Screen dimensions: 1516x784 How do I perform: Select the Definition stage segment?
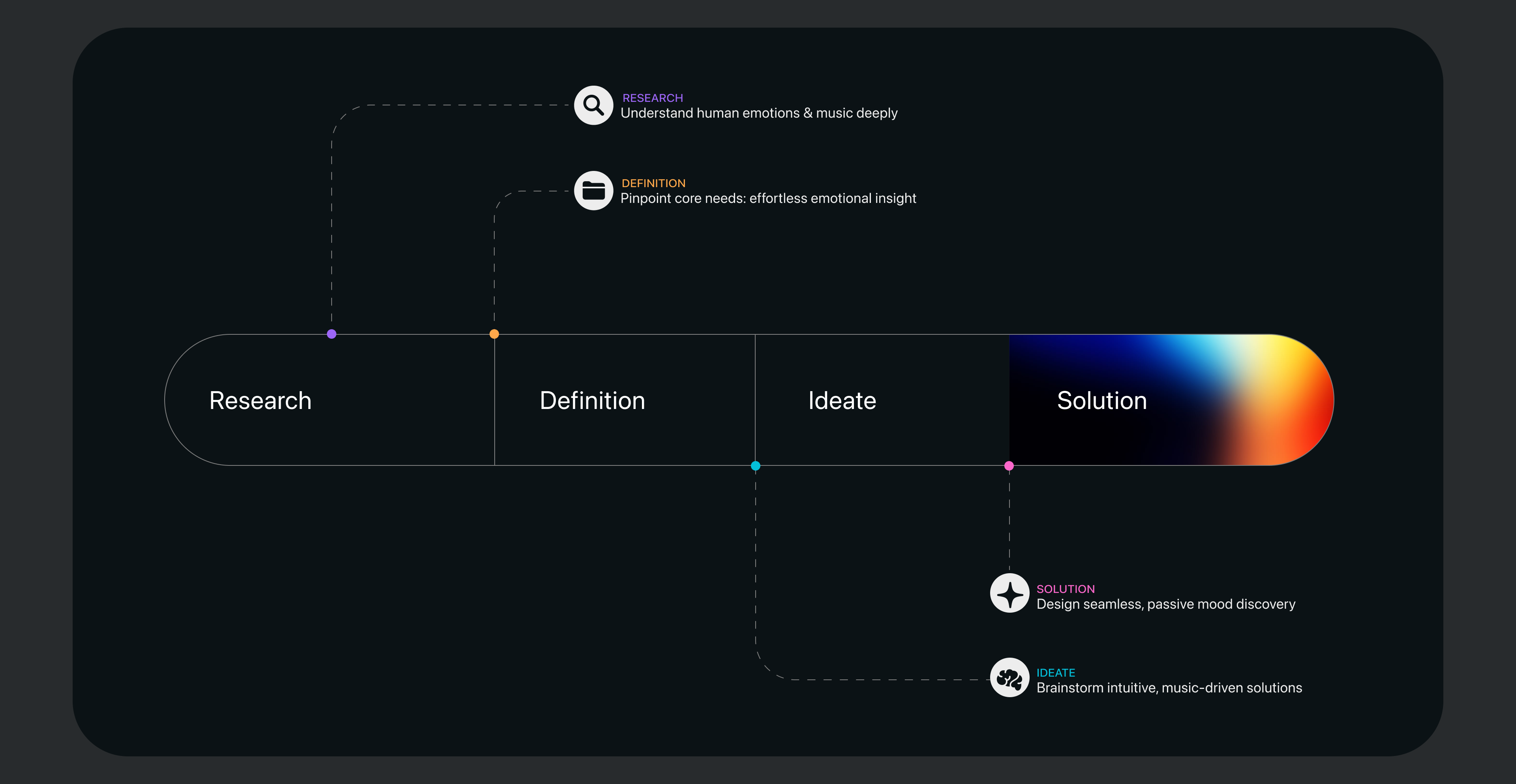tap(592, 401)
